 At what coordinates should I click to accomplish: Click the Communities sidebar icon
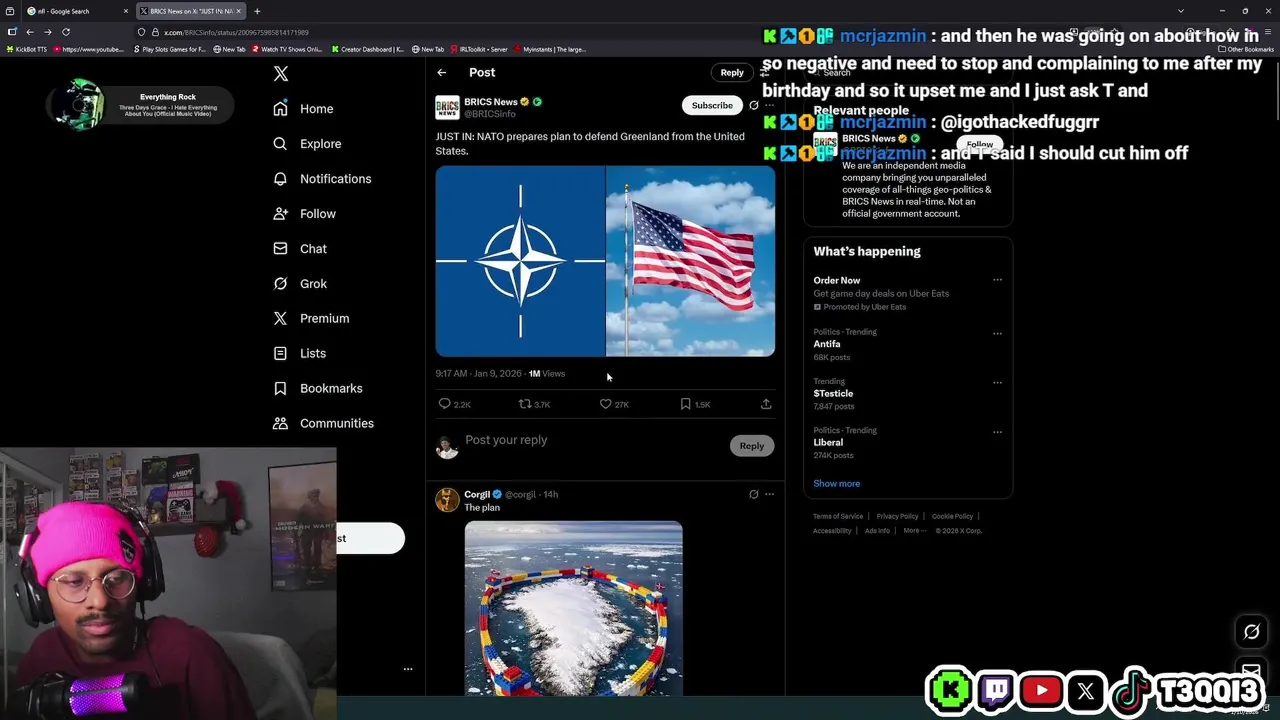[x=281, y=424]
